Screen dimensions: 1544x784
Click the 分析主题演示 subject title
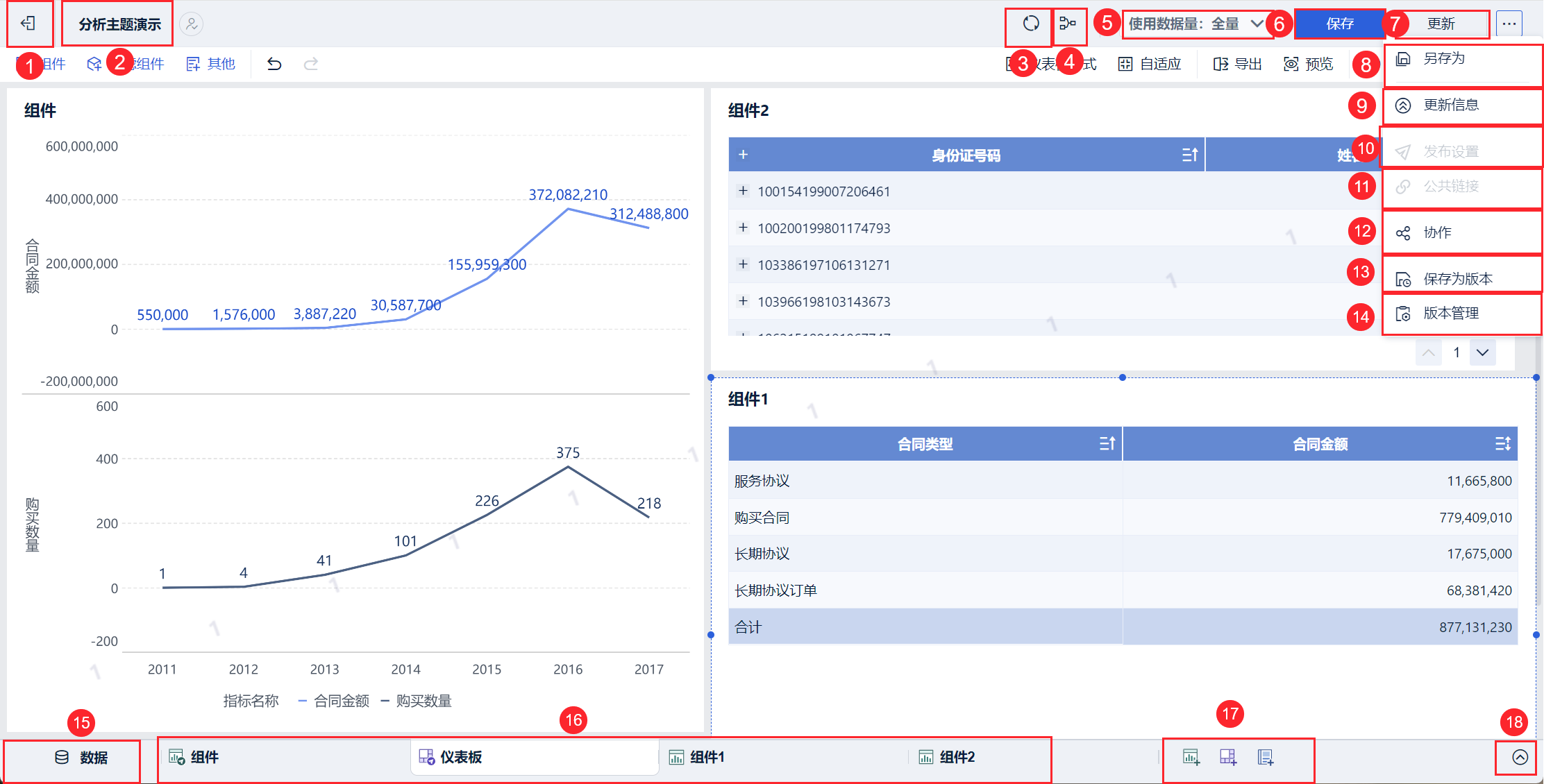point(119,24)
